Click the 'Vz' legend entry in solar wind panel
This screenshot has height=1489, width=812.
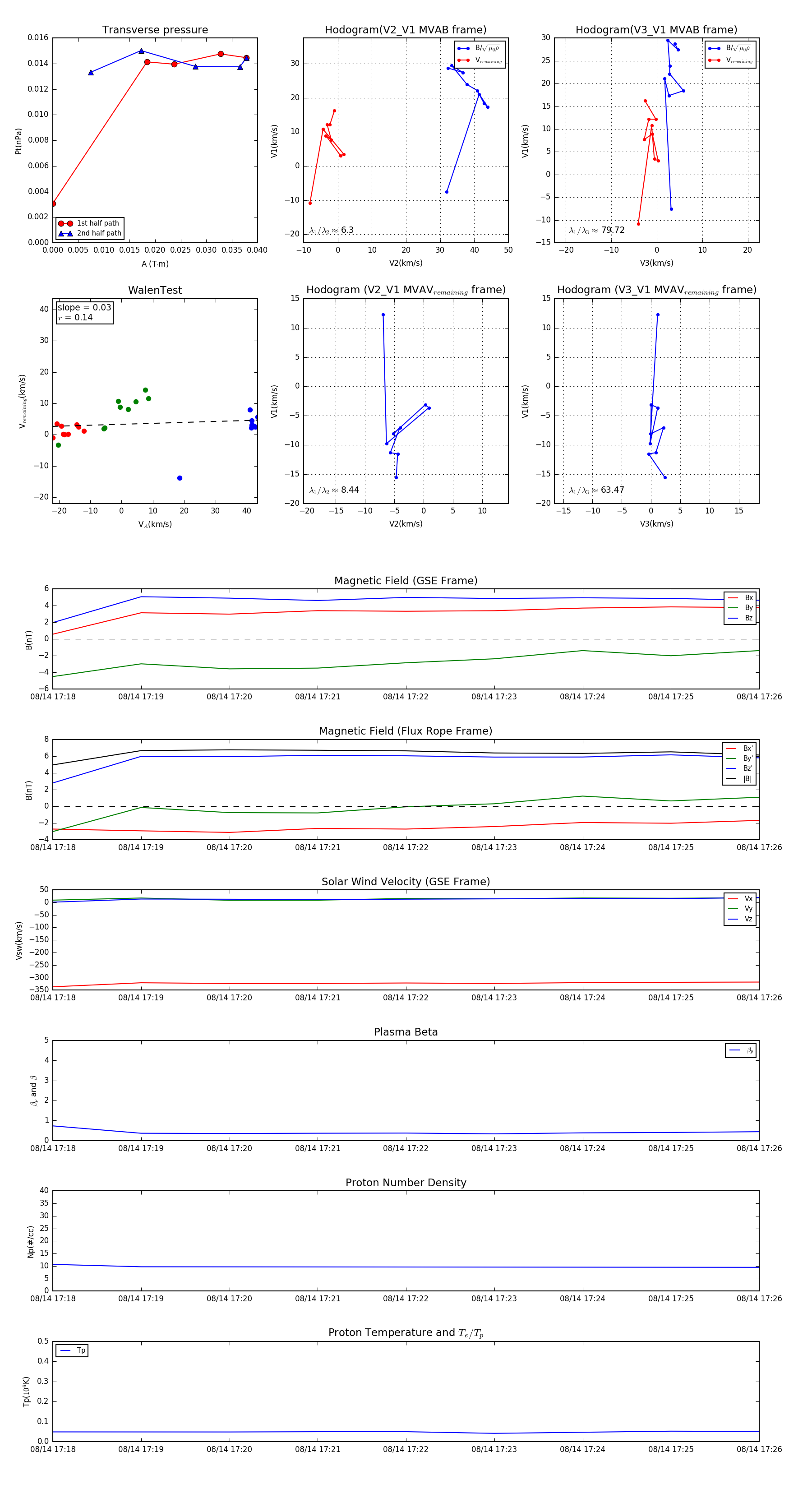pyautogui.click(x=740, y=919)
